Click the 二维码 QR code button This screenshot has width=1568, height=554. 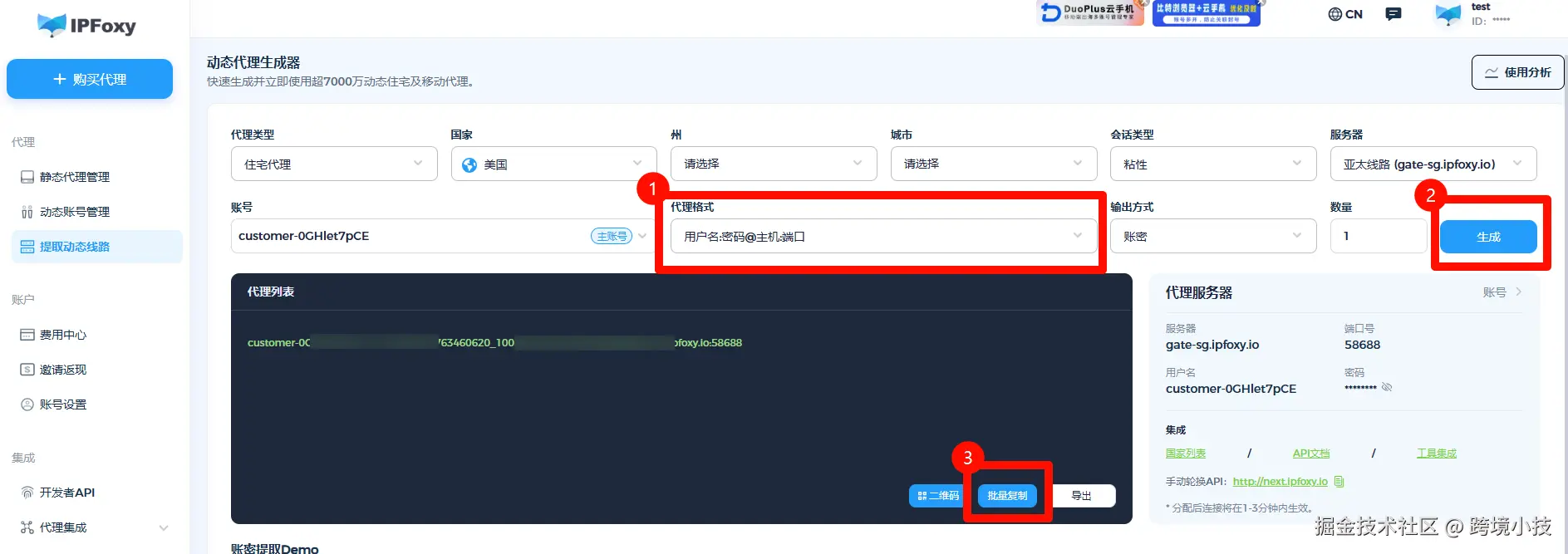pyautogui.click(x=937, y=496)
